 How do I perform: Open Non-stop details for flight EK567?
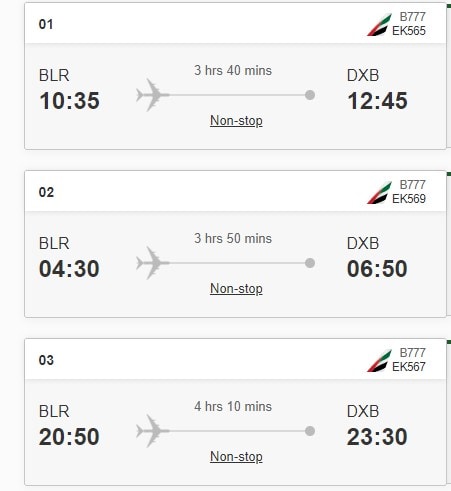[236, 457]
